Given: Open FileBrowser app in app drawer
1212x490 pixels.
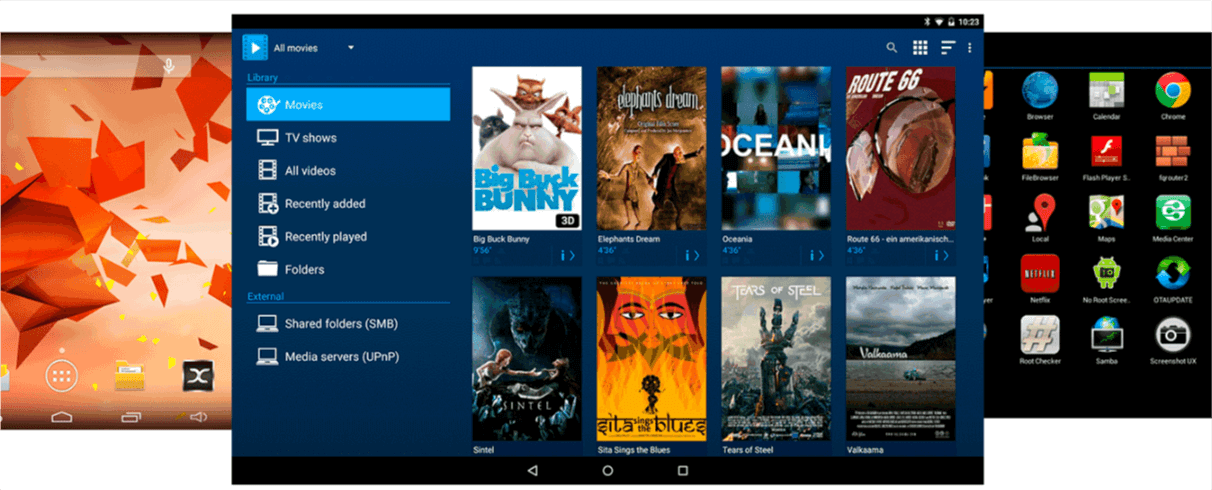Looking at the screenshot, I should 1040,158.
